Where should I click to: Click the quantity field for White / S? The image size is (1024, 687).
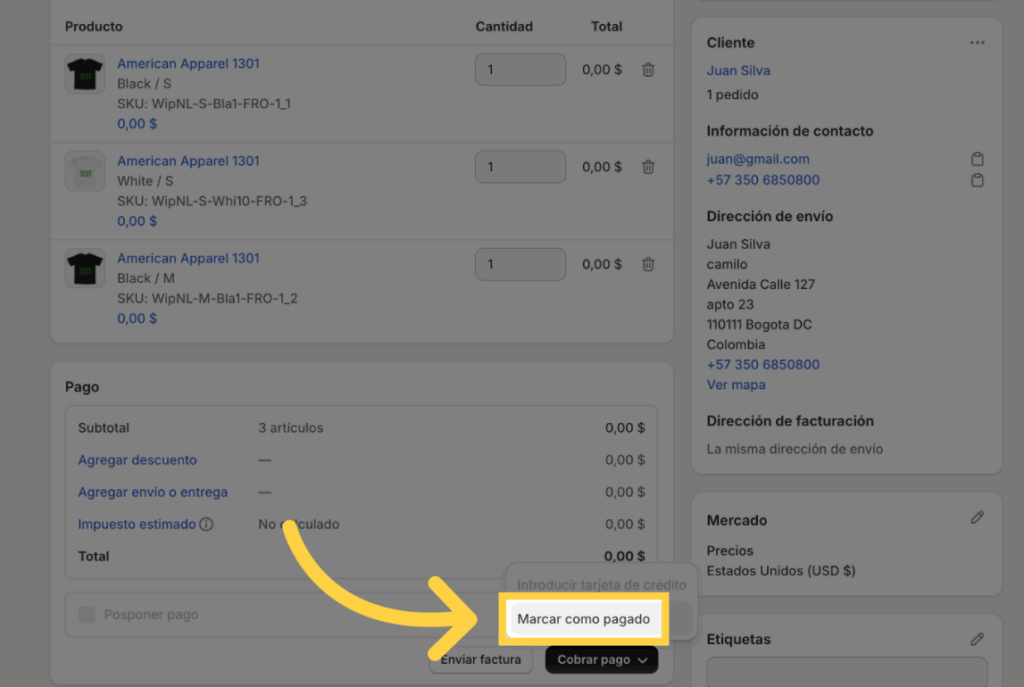tap(520, 167)
